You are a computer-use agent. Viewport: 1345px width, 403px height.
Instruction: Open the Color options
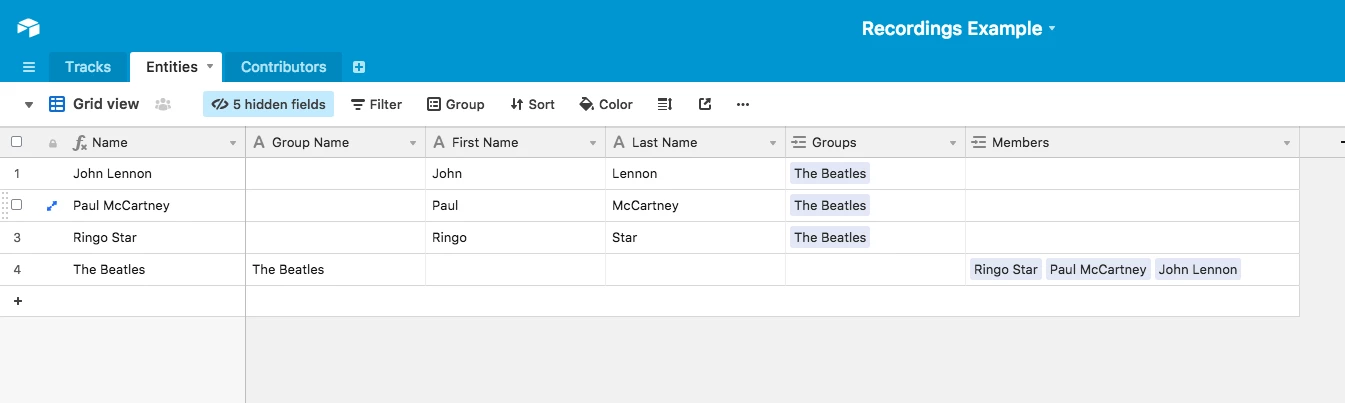tap(606, 104)
